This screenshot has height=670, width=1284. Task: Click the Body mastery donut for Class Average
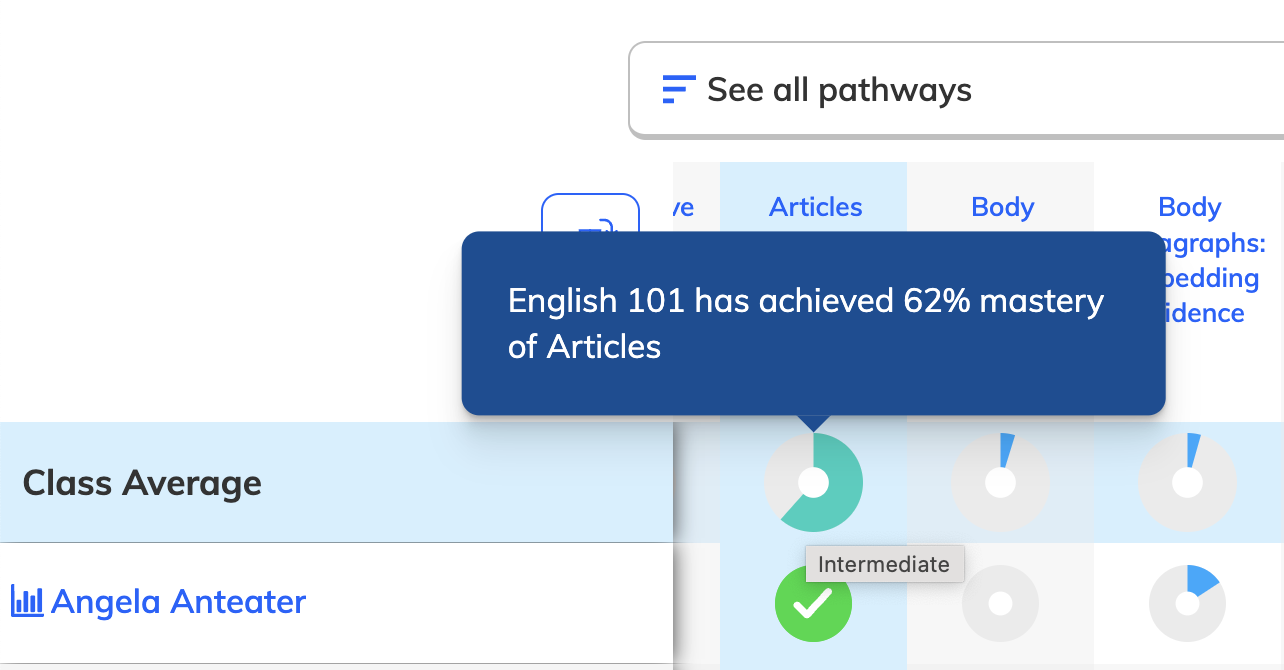(1001, 482)
